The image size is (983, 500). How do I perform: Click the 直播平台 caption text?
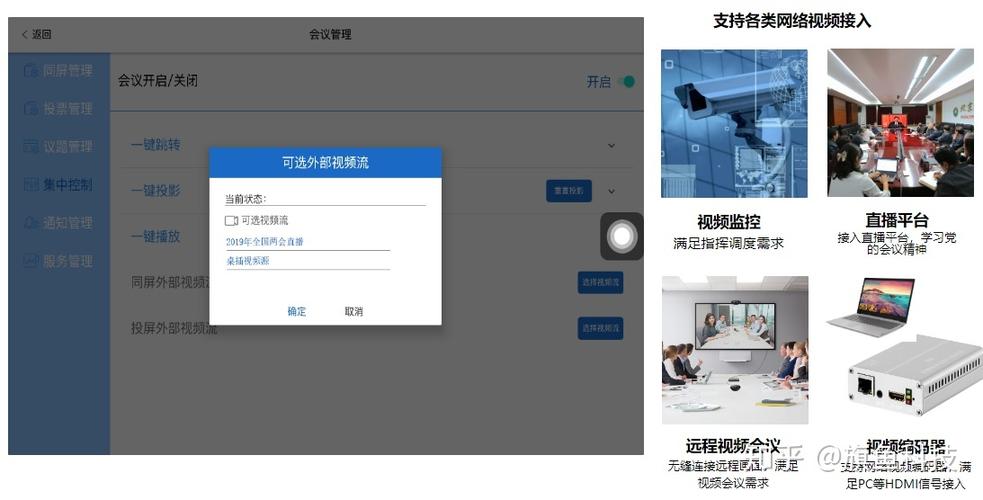click(896, 221)
